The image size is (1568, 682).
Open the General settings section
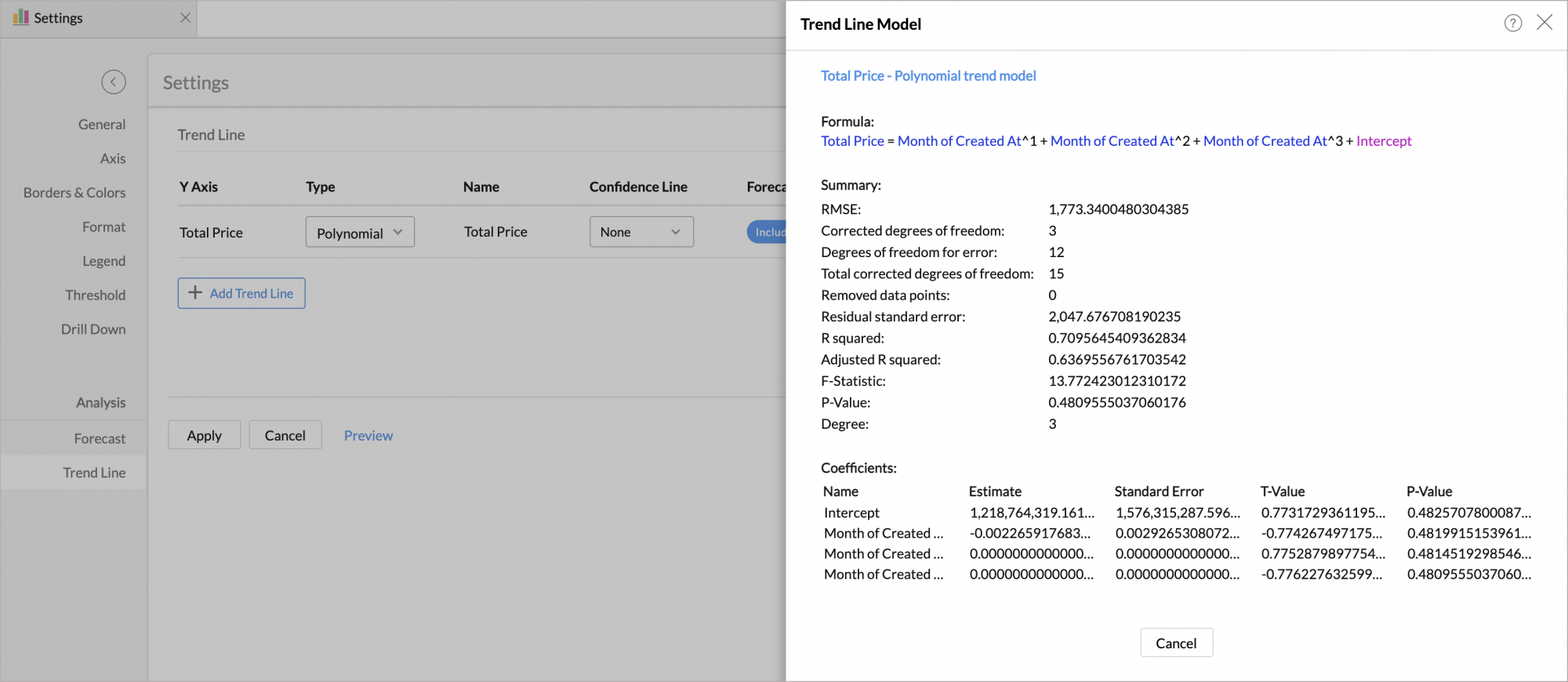pos(101,125)
